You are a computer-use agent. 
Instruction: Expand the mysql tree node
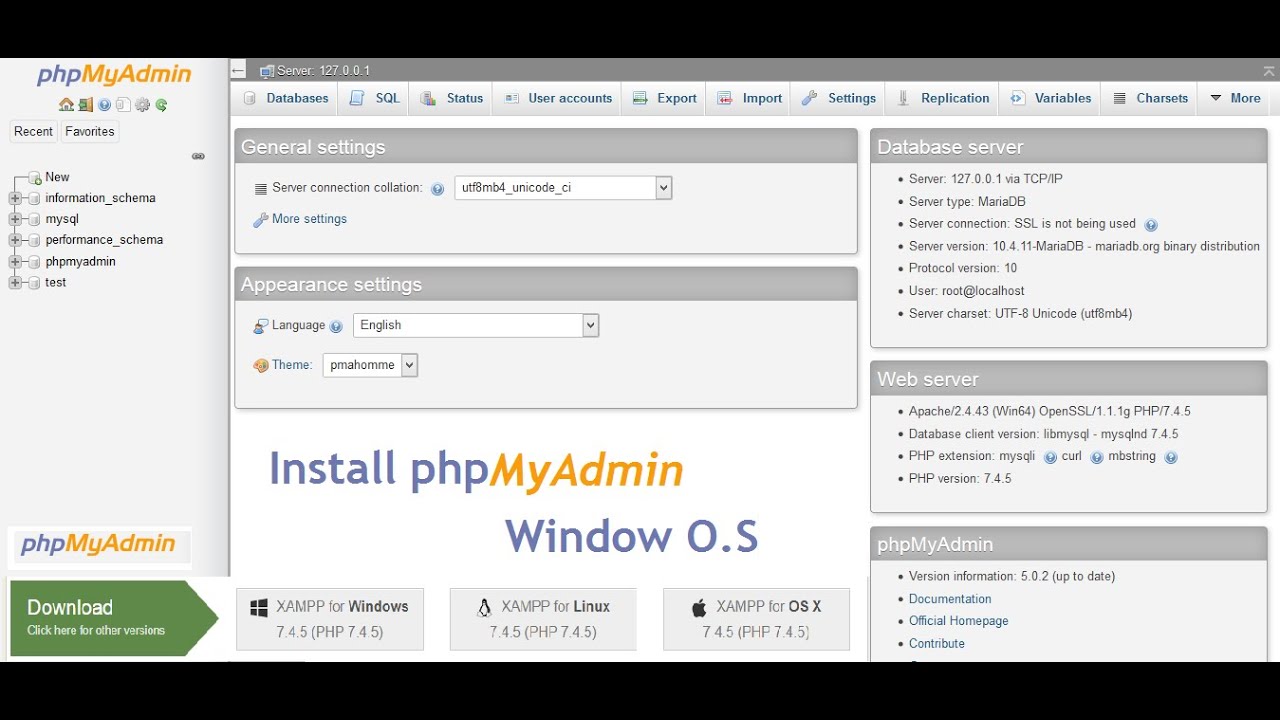pyautogui.click(x=15, y=220)
